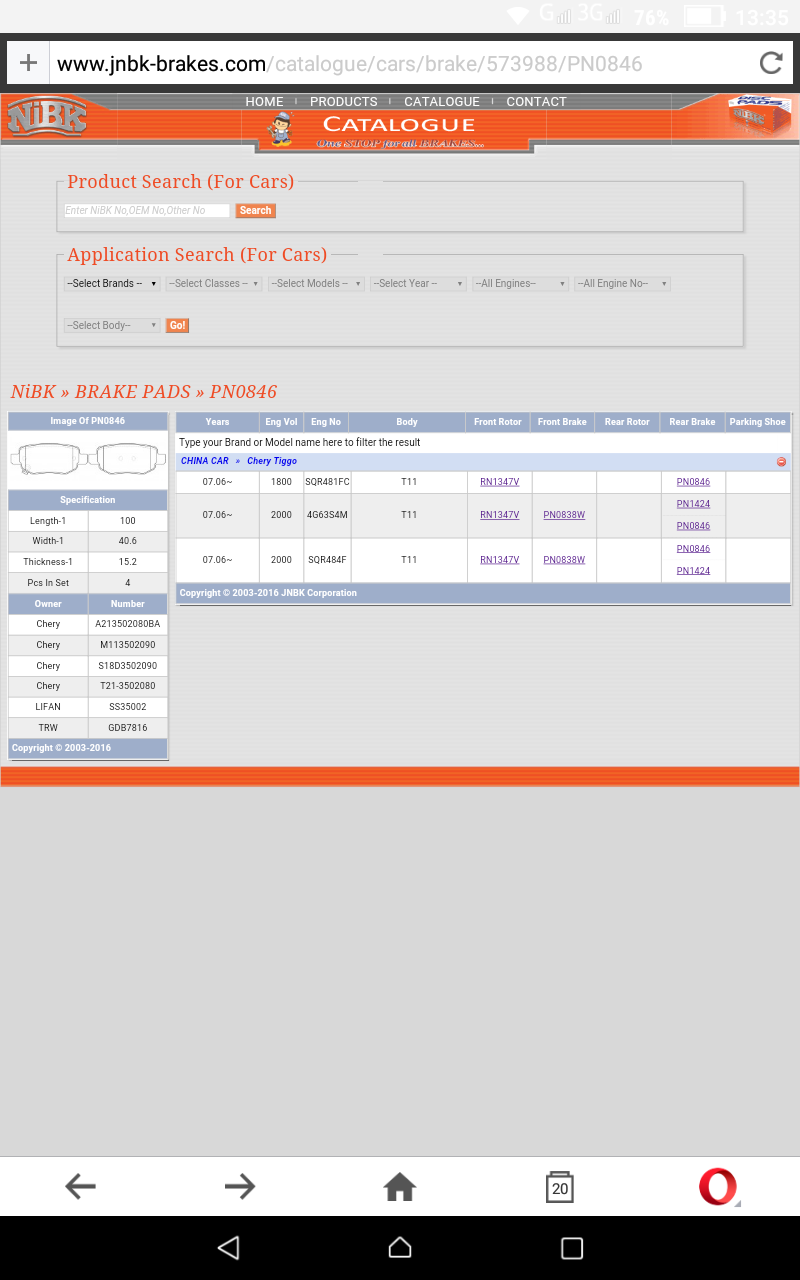Click the PN0846 brake pad image
Screen dimensions: 800x1280
click(88, 460)
